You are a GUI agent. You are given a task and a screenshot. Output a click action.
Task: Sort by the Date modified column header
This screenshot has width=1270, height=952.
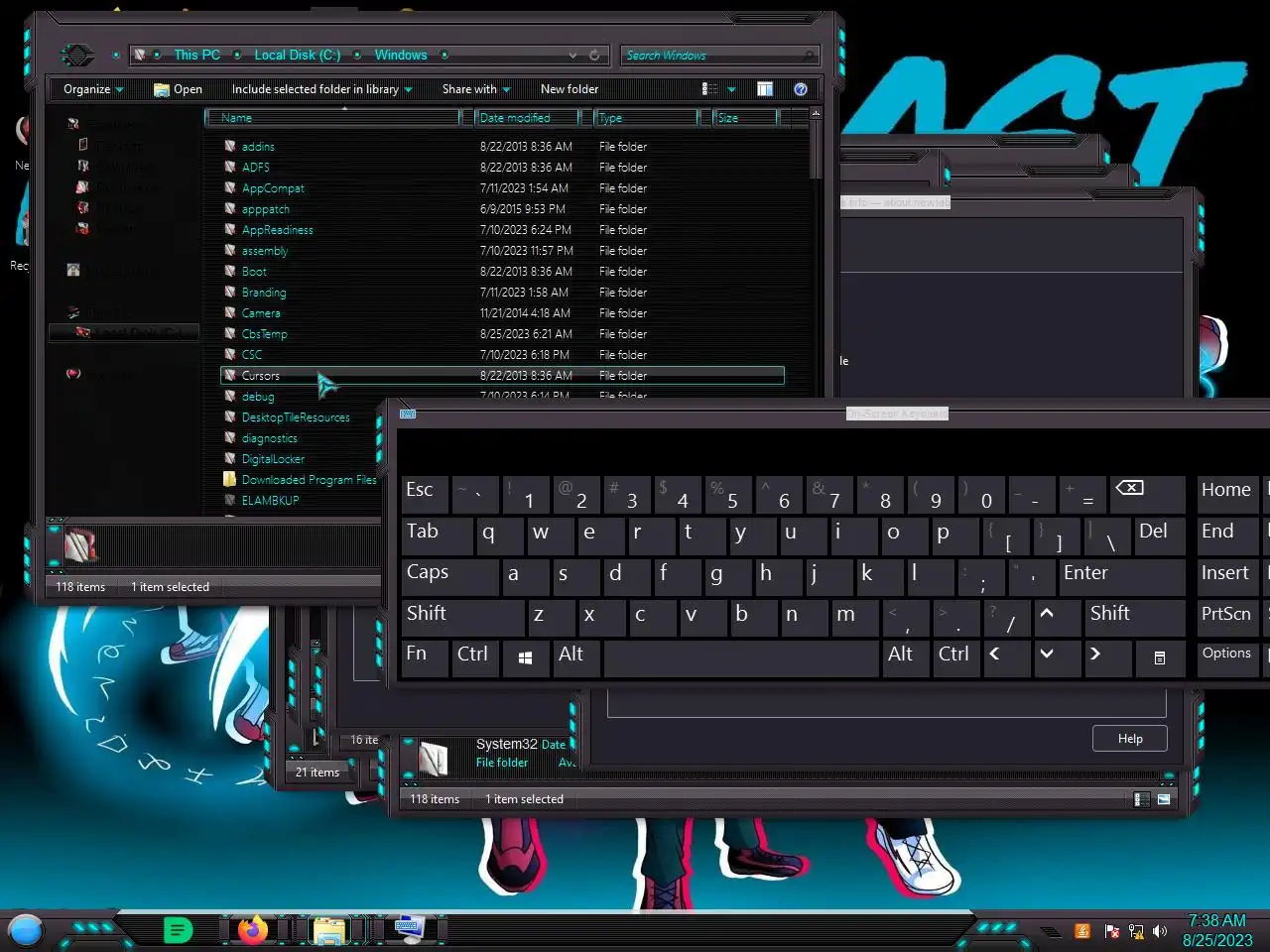(528, 118)
